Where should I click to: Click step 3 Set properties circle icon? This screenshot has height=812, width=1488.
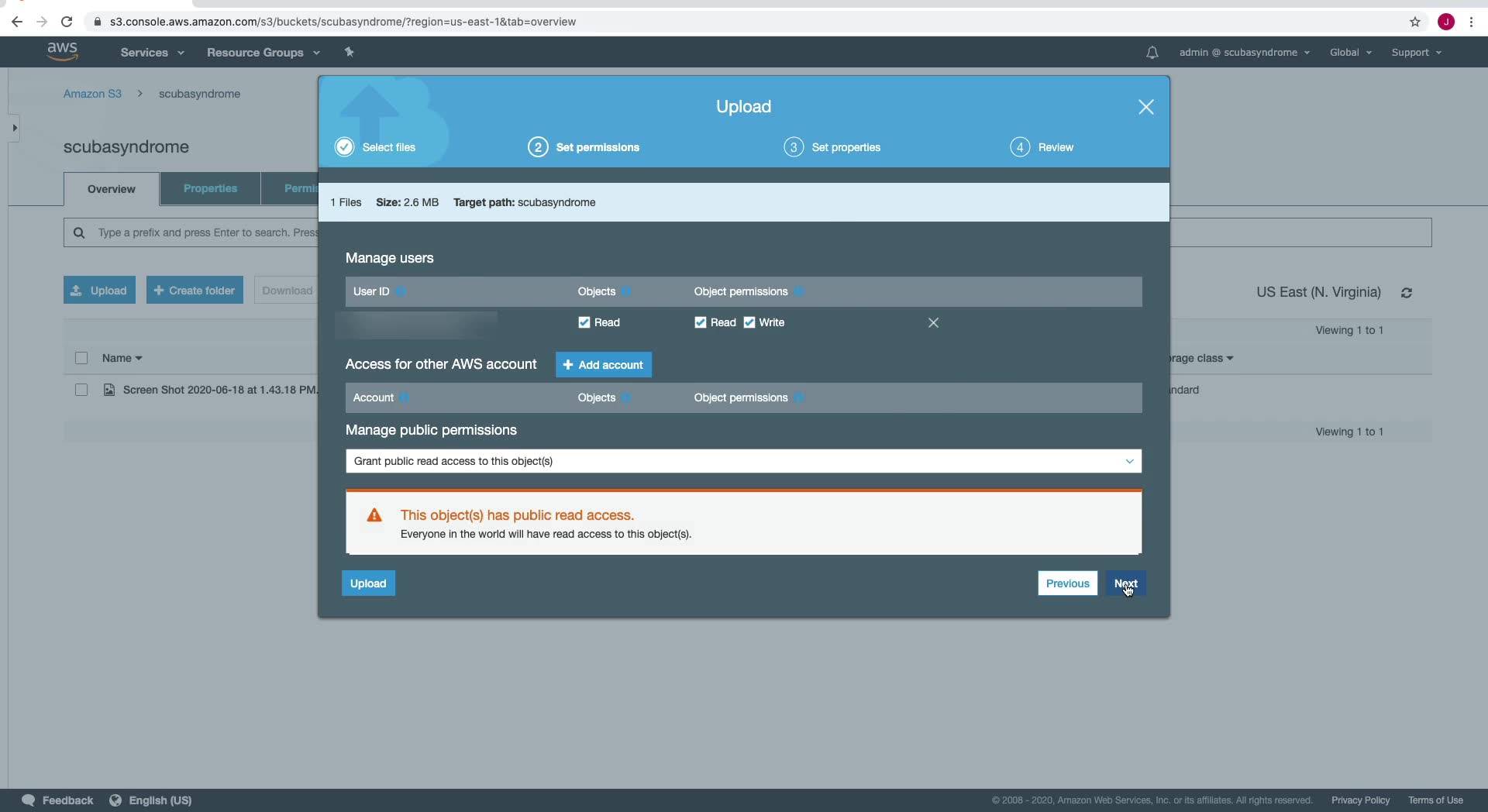pyautogui.click(x=794, y=147)
